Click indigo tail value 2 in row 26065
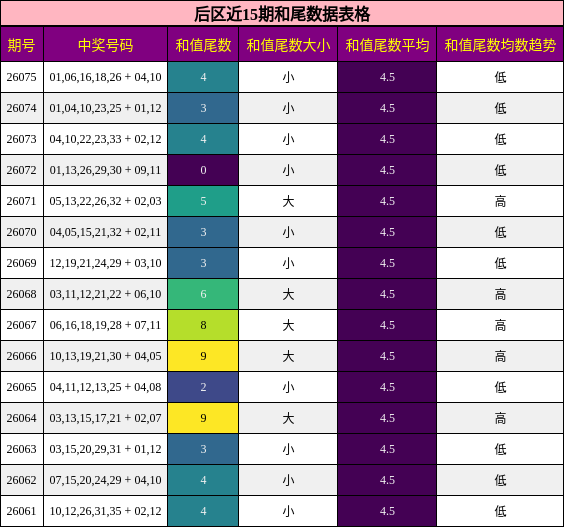564x527 pixels. [x=203, y=387]
